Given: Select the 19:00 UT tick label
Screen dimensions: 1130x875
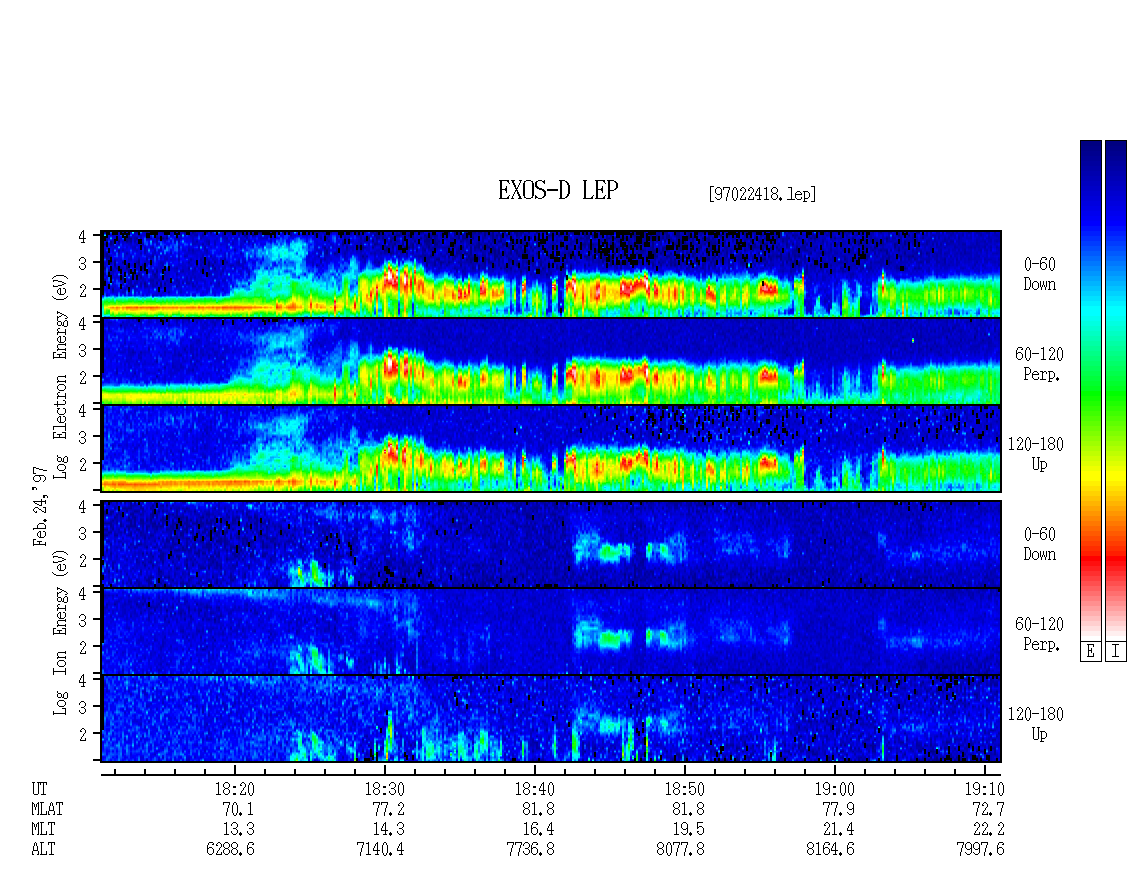Looking at the screenshot, I should (x=835, y=789).
